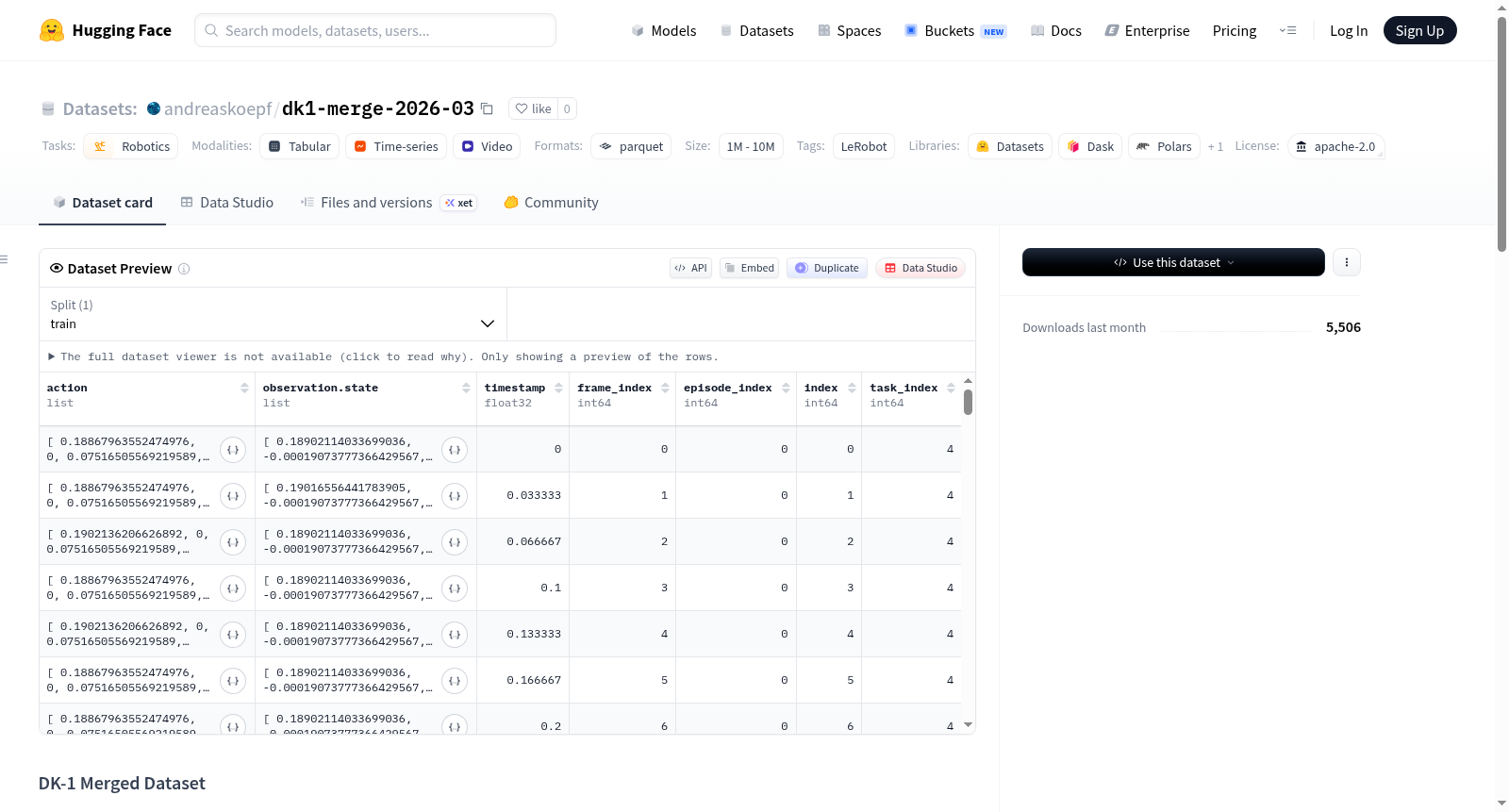Viewport: 1509px width, 812px height.
Task: Filter by Robotics task tag
Action: click(131, 146)
